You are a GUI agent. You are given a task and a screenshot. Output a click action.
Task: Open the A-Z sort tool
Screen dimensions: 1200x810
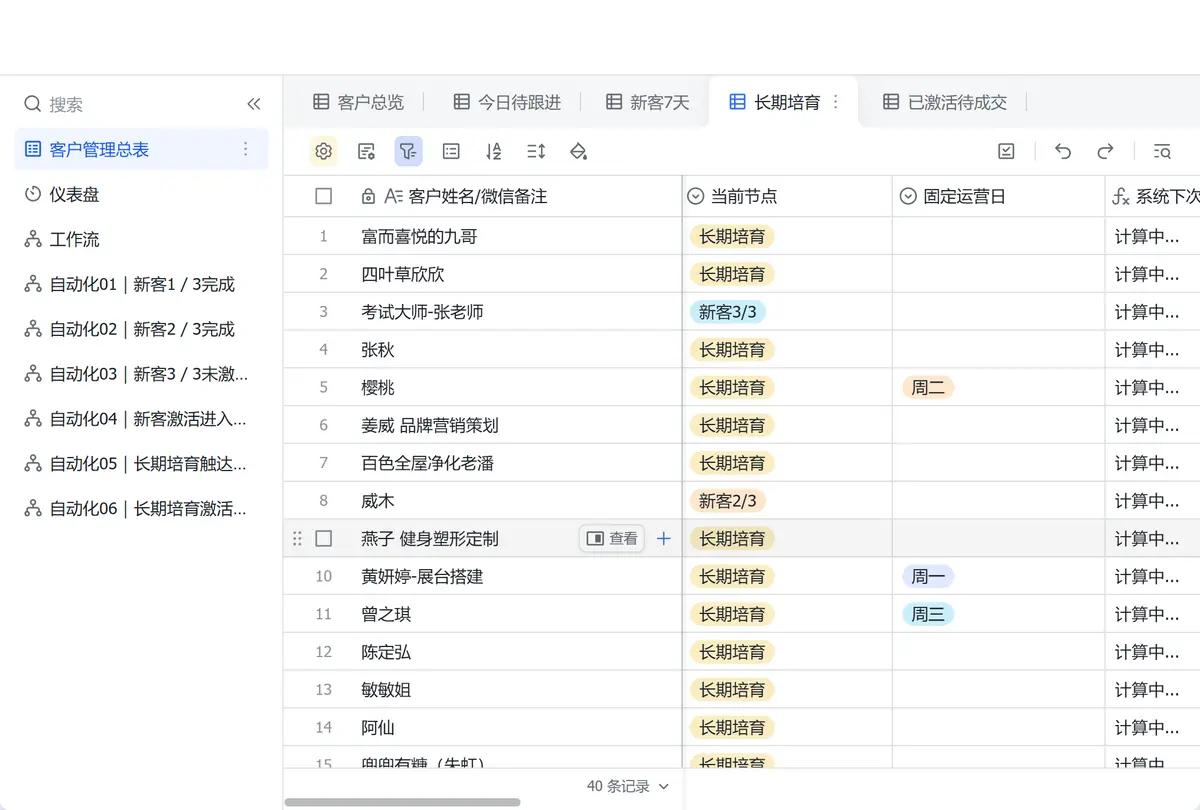493,151
